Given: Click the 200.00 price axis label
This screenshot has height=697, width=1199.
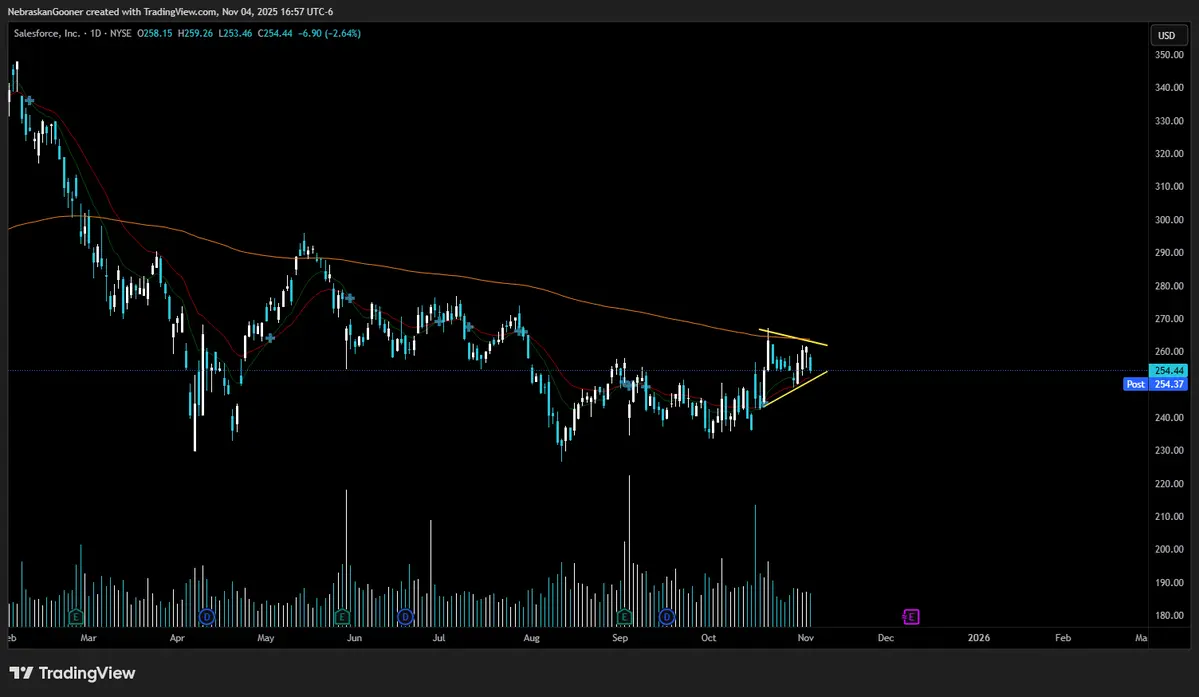Looking at the screenshot, I should [x=1169, y=549].
